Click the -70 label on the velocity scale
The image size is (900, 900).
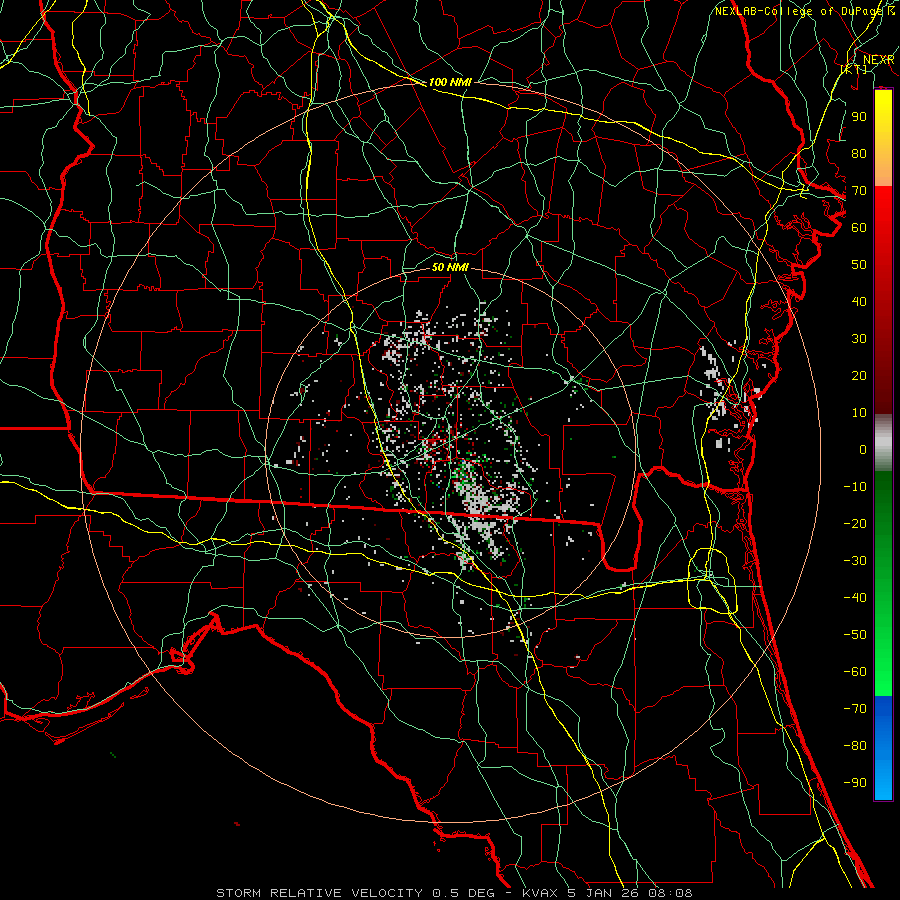[x=855, y=708]
